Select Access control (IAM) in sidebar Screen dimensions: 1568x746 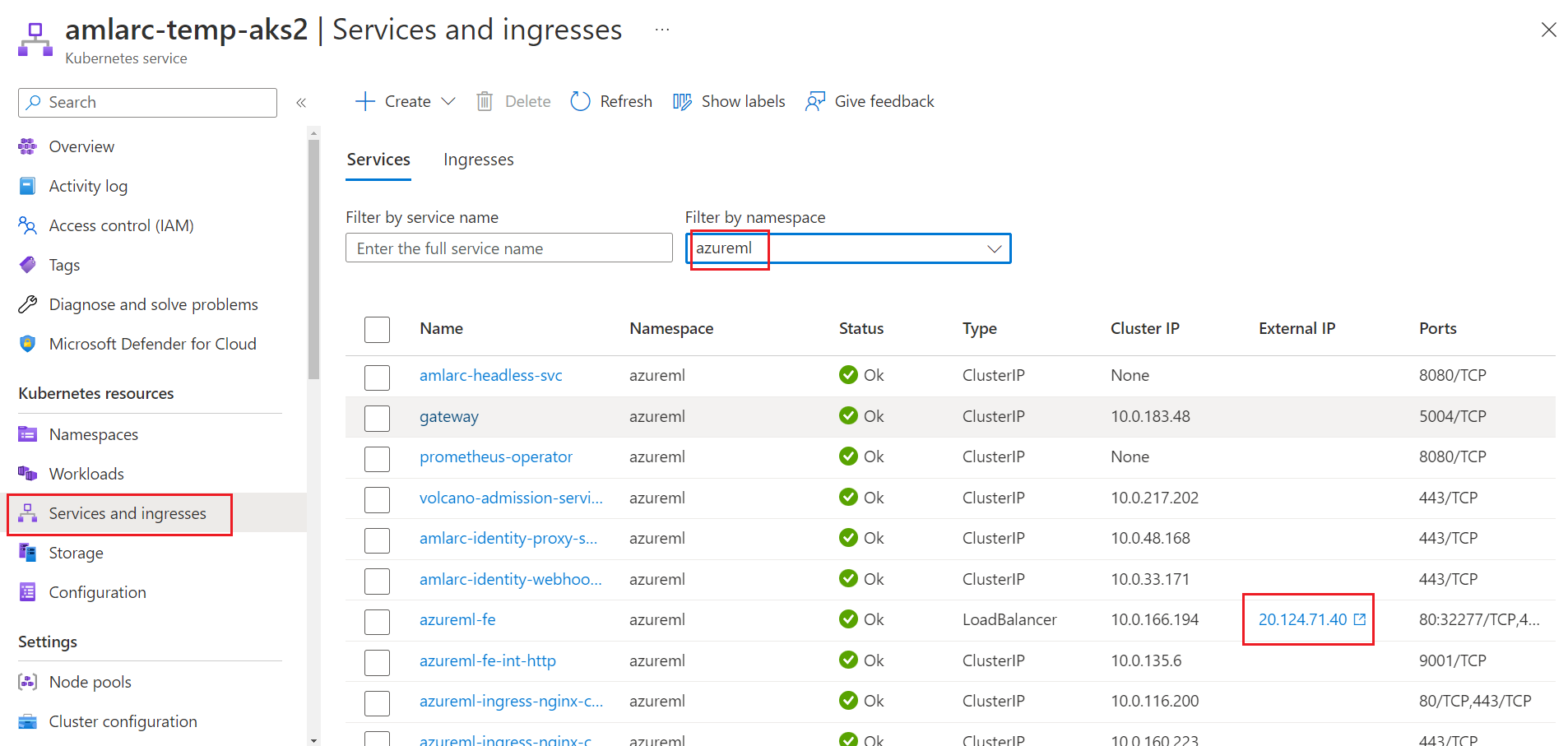[121, 225]
